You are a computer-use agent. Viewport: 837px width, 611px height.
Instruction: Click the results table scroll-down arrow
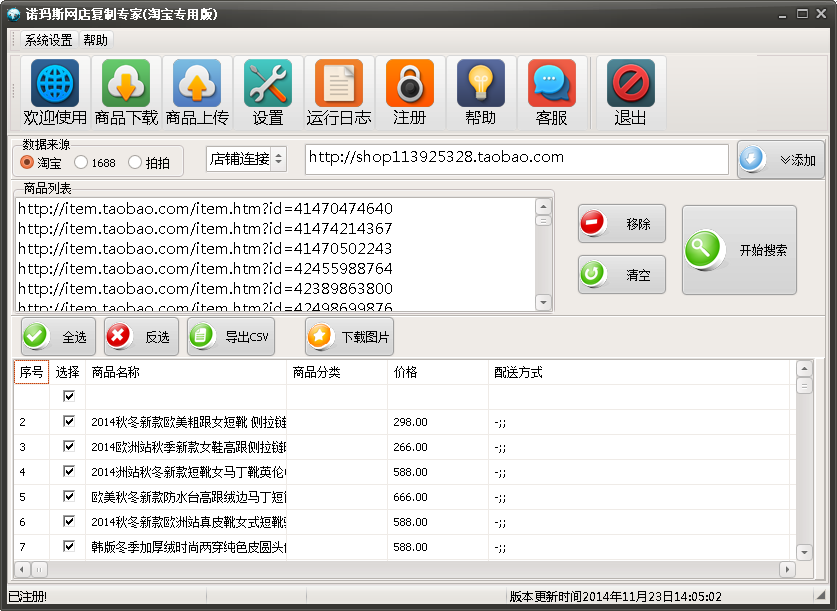[804, 552]
